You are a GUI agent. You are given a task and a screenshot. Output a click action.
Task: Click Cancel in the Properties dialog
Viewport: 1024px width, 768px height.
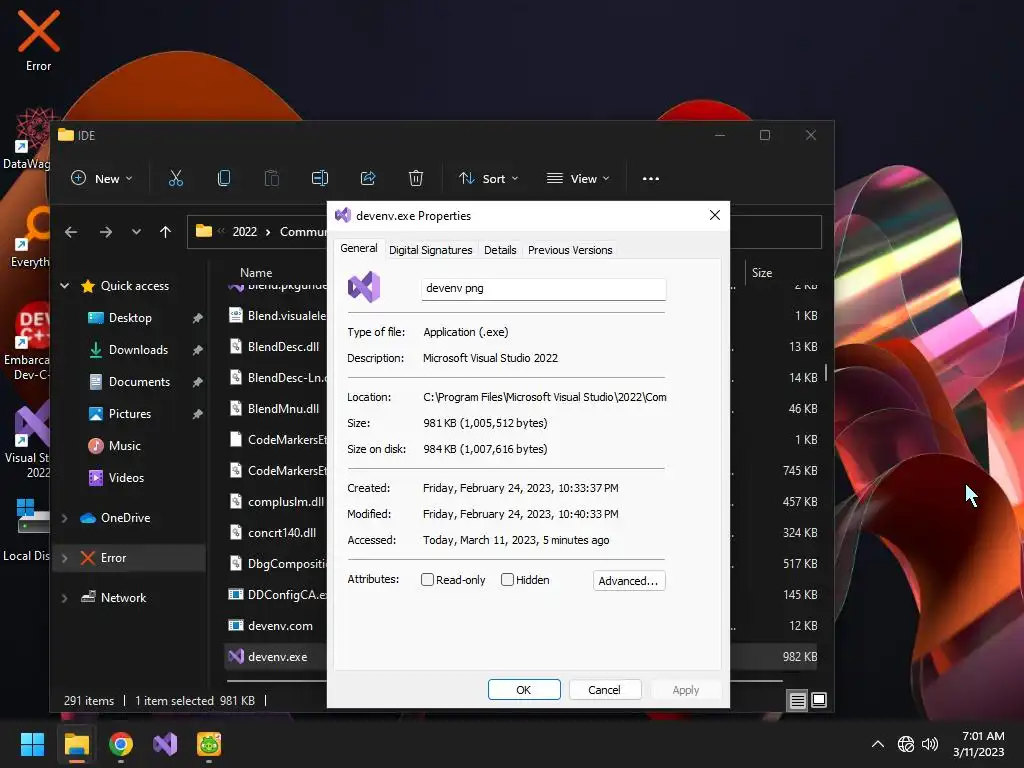(604, 690)
